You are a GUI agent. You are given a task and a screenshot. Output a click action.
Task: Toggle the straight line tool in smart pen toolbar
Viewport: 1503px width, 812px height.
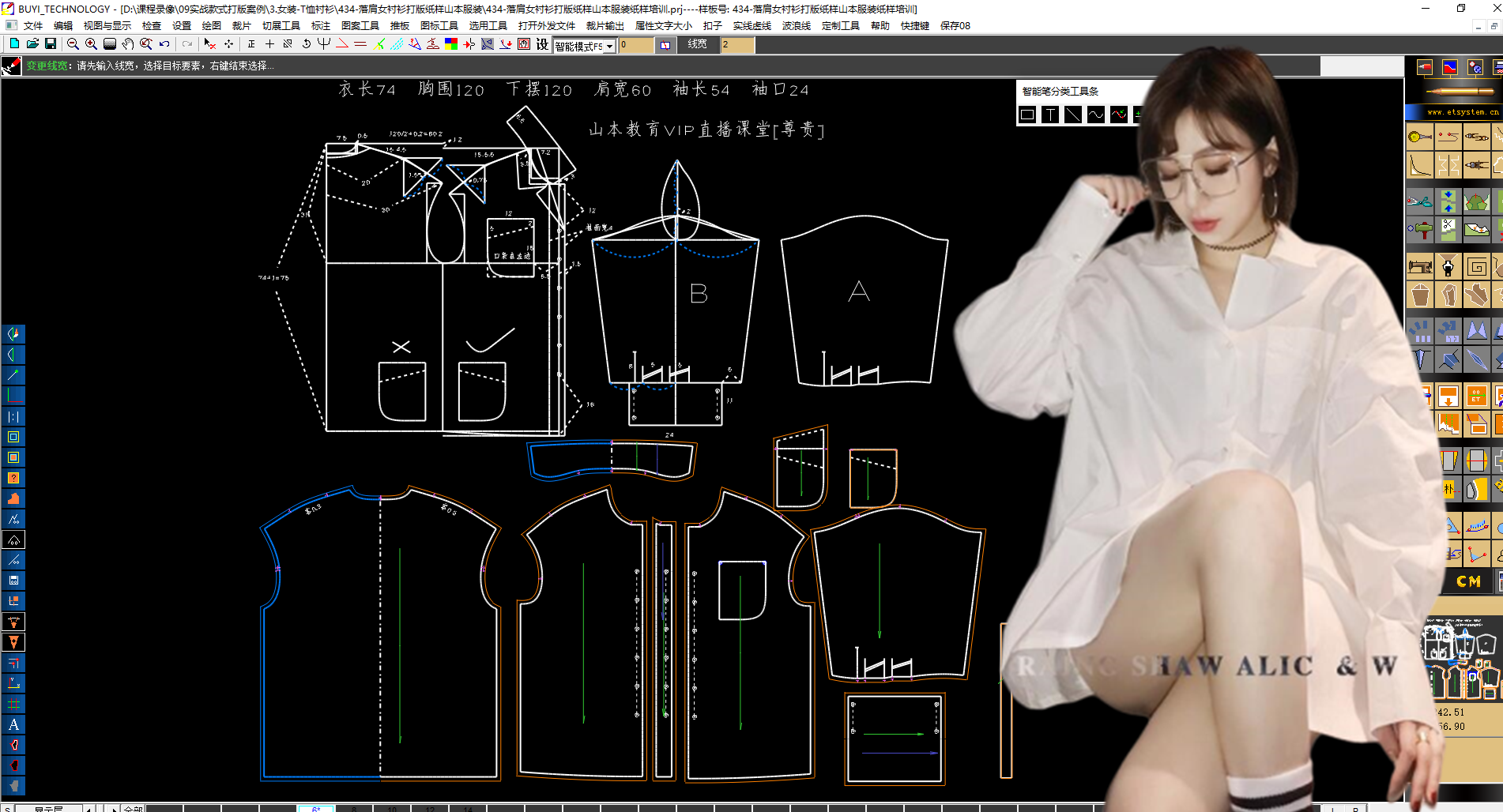(1072, 115)
